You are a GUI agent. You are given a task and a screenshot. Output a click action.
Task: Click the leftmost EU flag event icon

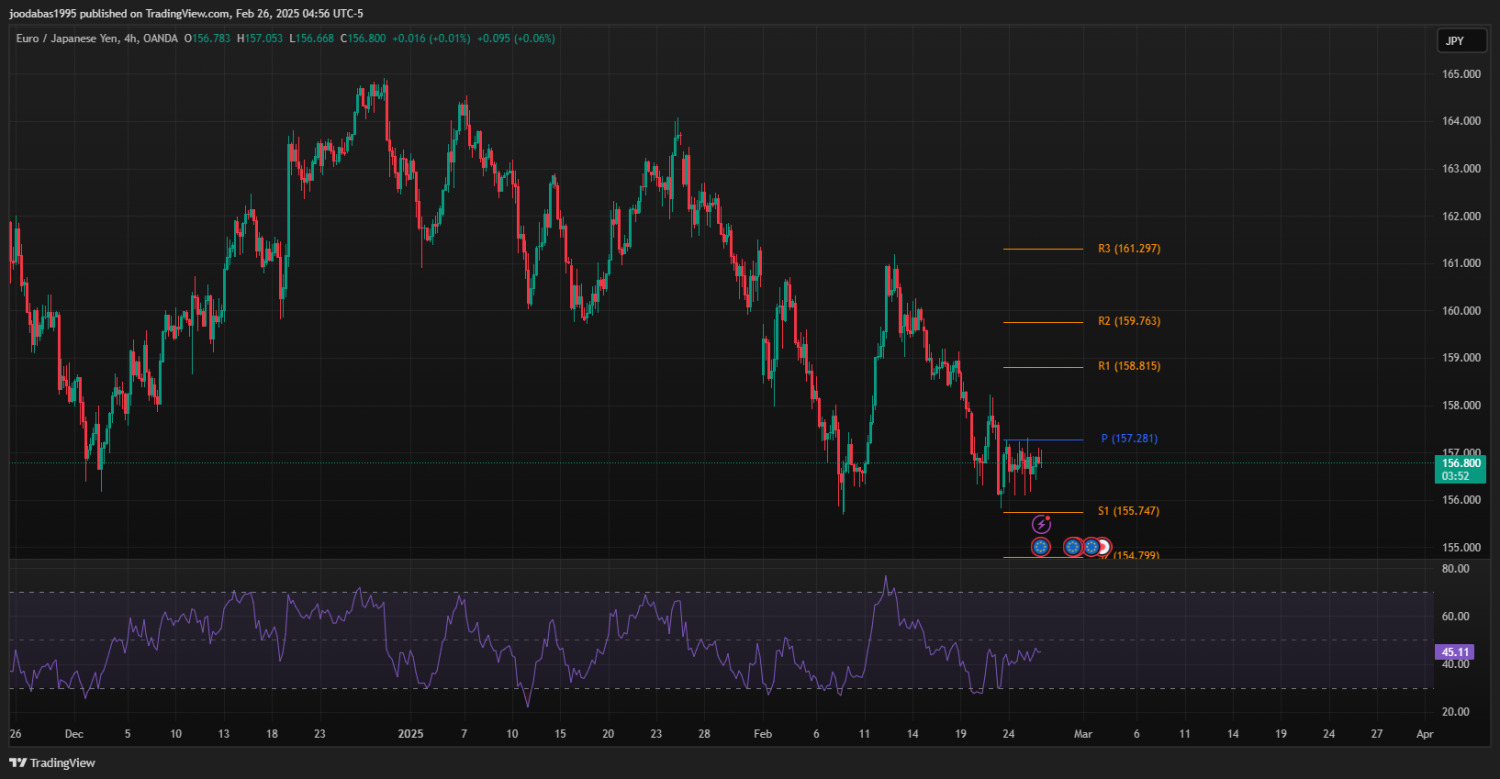tap(1041, 547)
